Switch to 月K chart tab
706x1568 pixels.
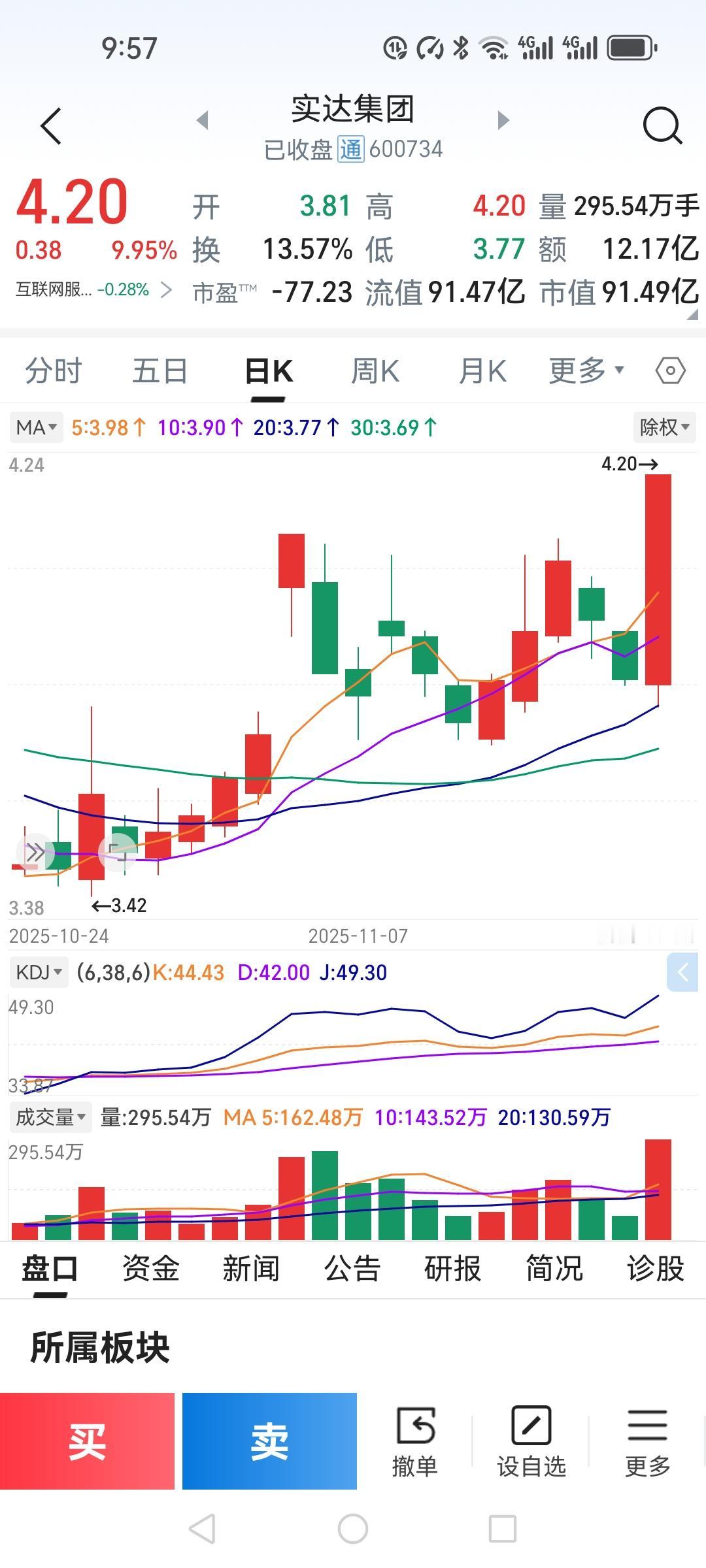pos(482,371)
